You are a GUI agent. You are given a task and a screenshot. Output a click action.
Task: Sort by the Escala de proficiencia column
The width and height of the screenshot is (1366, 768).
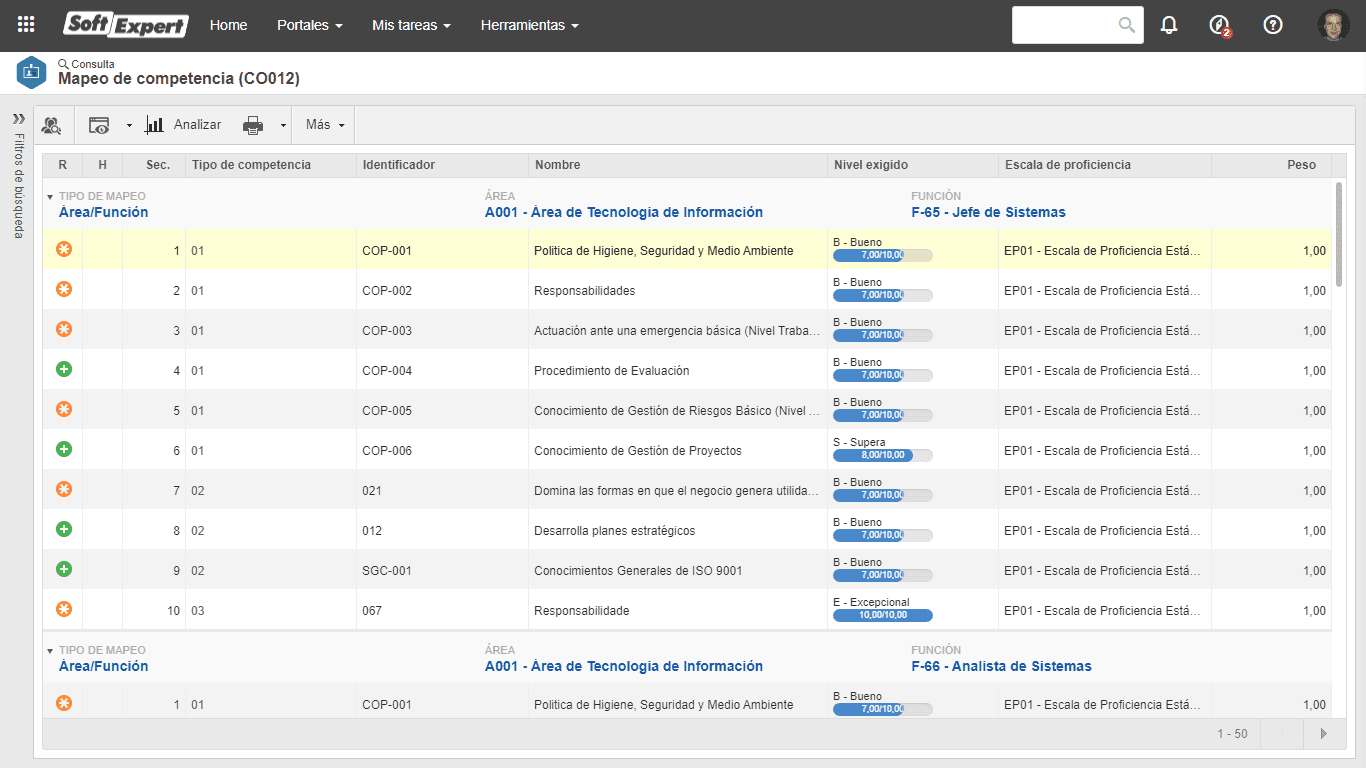click(x=1105, y=165)
